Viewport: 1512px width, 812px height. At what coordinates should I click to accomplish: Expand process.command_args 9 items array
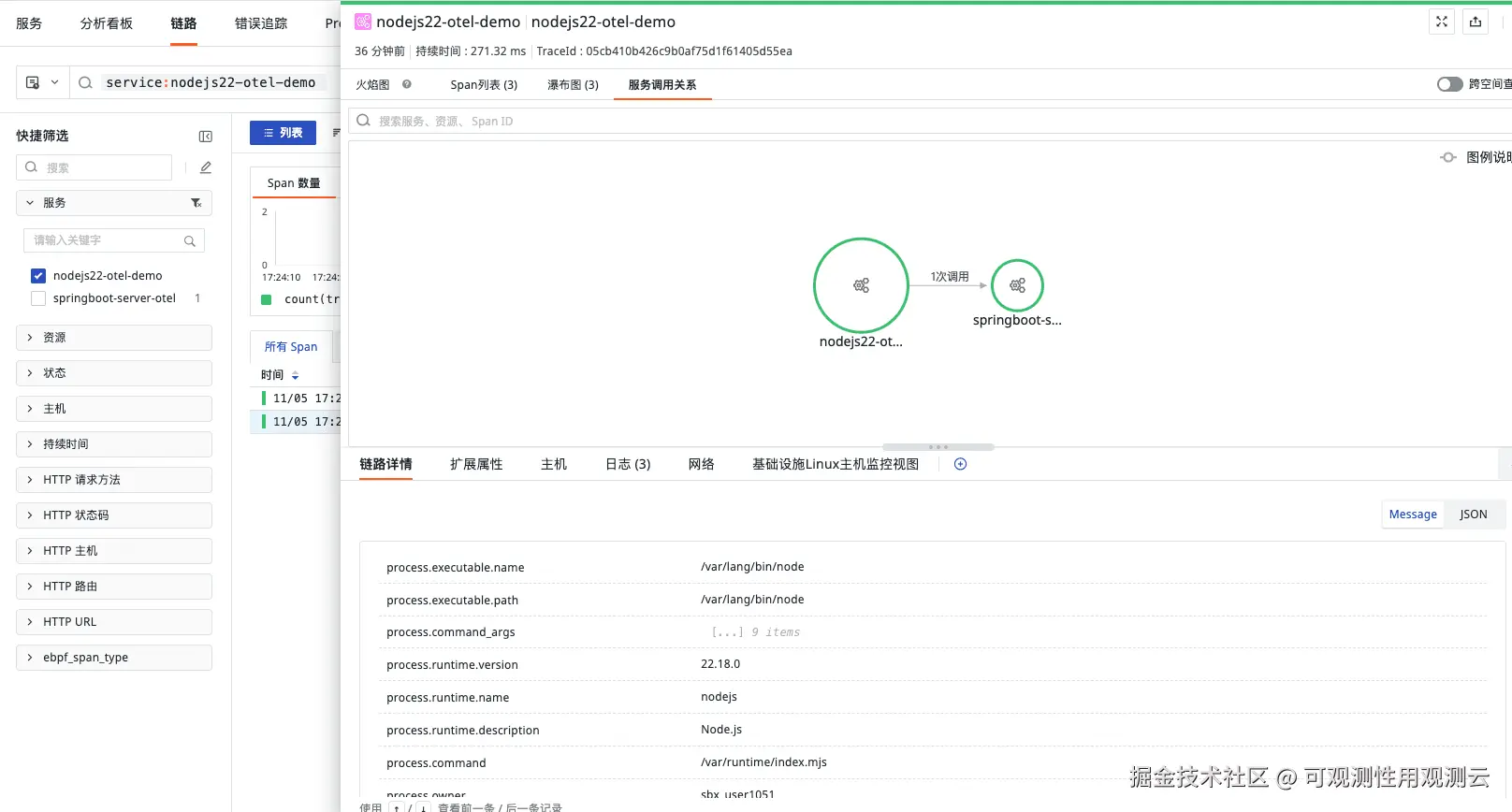pyautogui.click(x=755, y=632)
